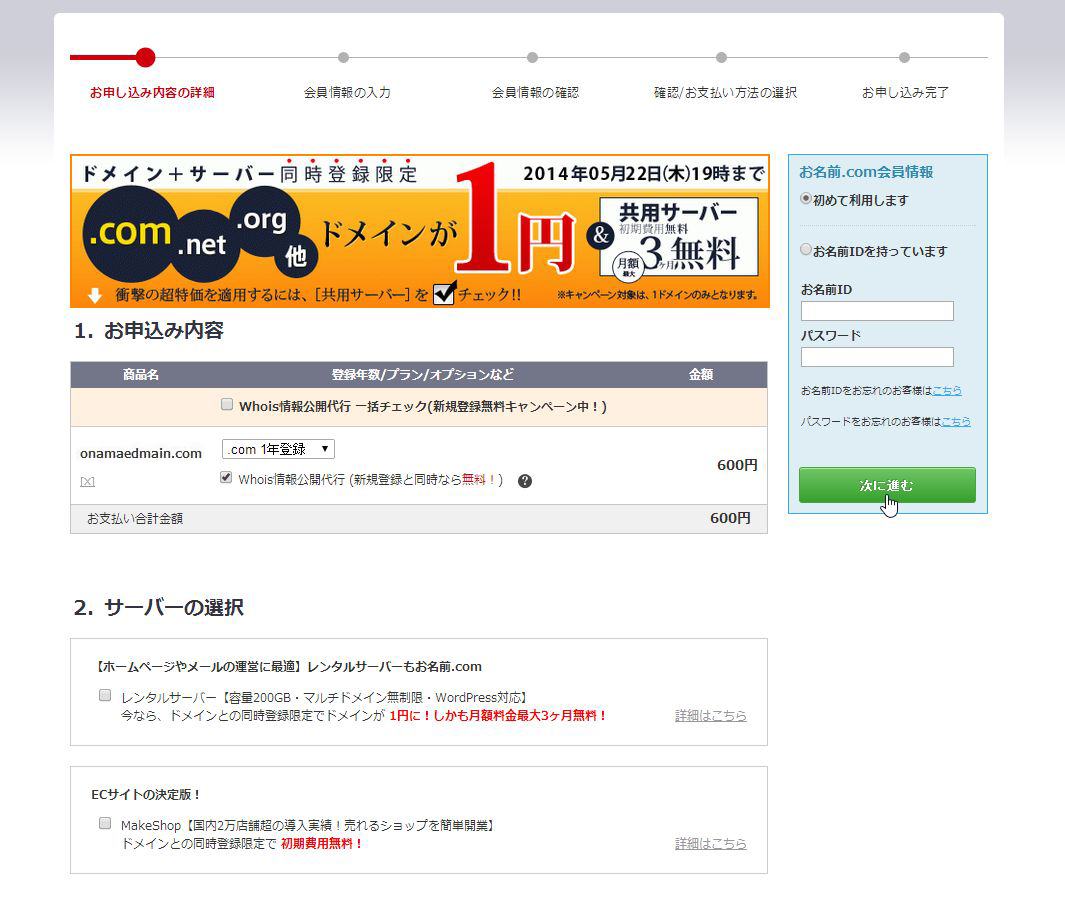Open the forgot お名前ID こちら link

point(947,391)
